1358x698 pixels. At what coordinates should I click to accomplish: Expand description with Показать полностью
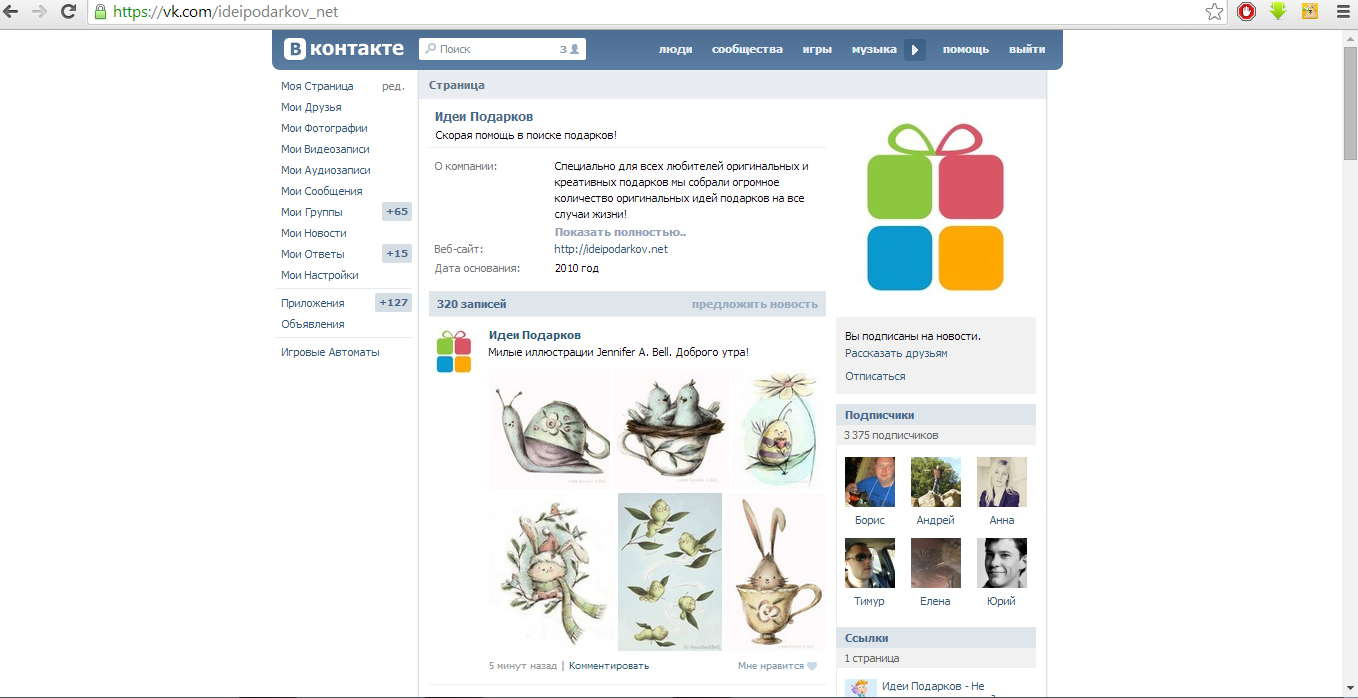(620, 232)
